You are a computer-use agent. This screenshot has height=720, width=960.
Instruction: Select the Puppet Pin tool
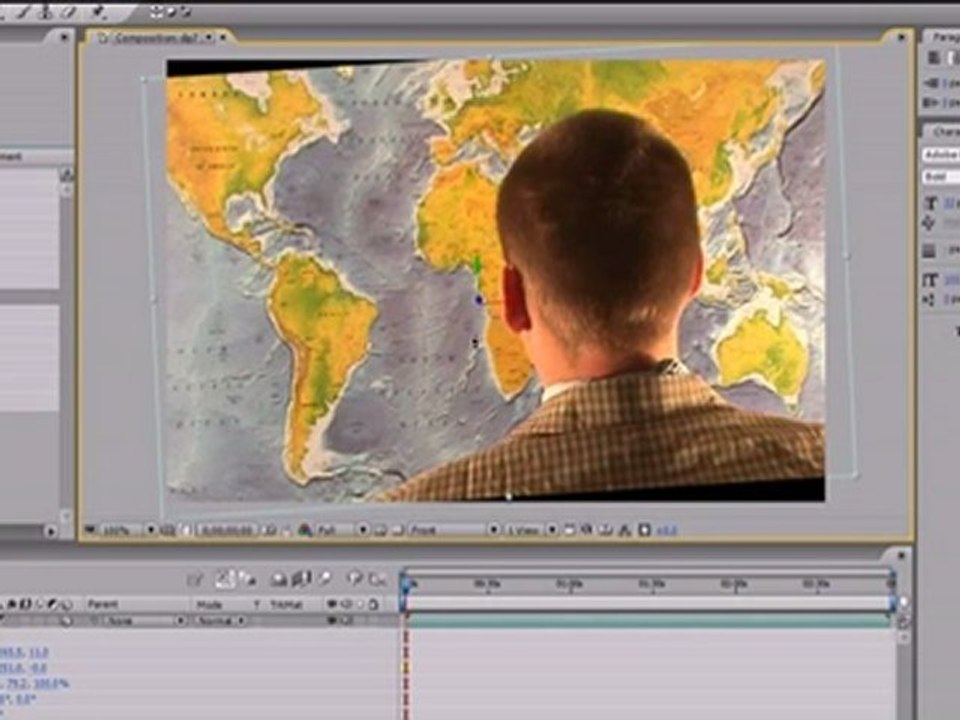tap(99, 12)
